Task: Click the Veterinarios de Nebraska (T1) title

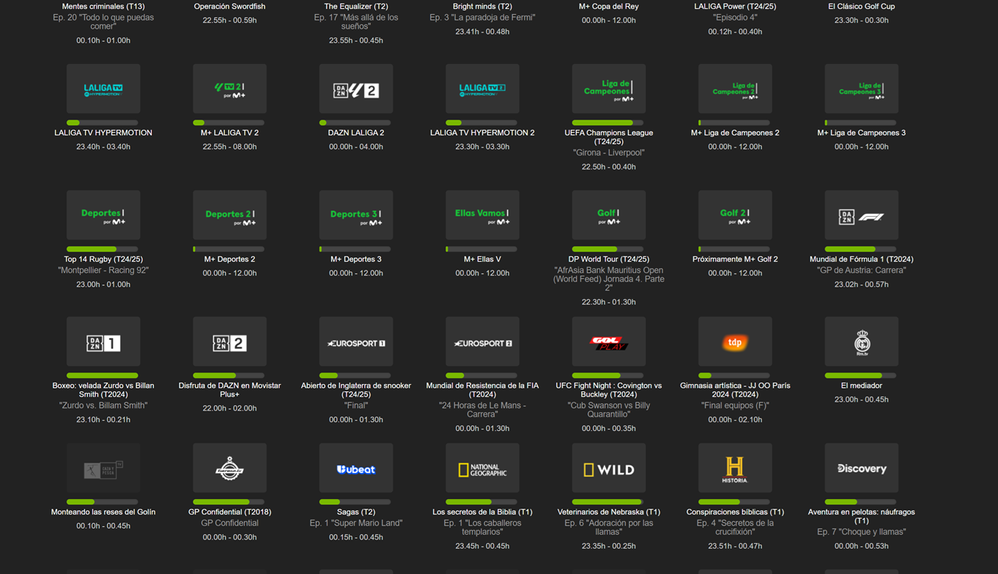Action: (608, 512)
